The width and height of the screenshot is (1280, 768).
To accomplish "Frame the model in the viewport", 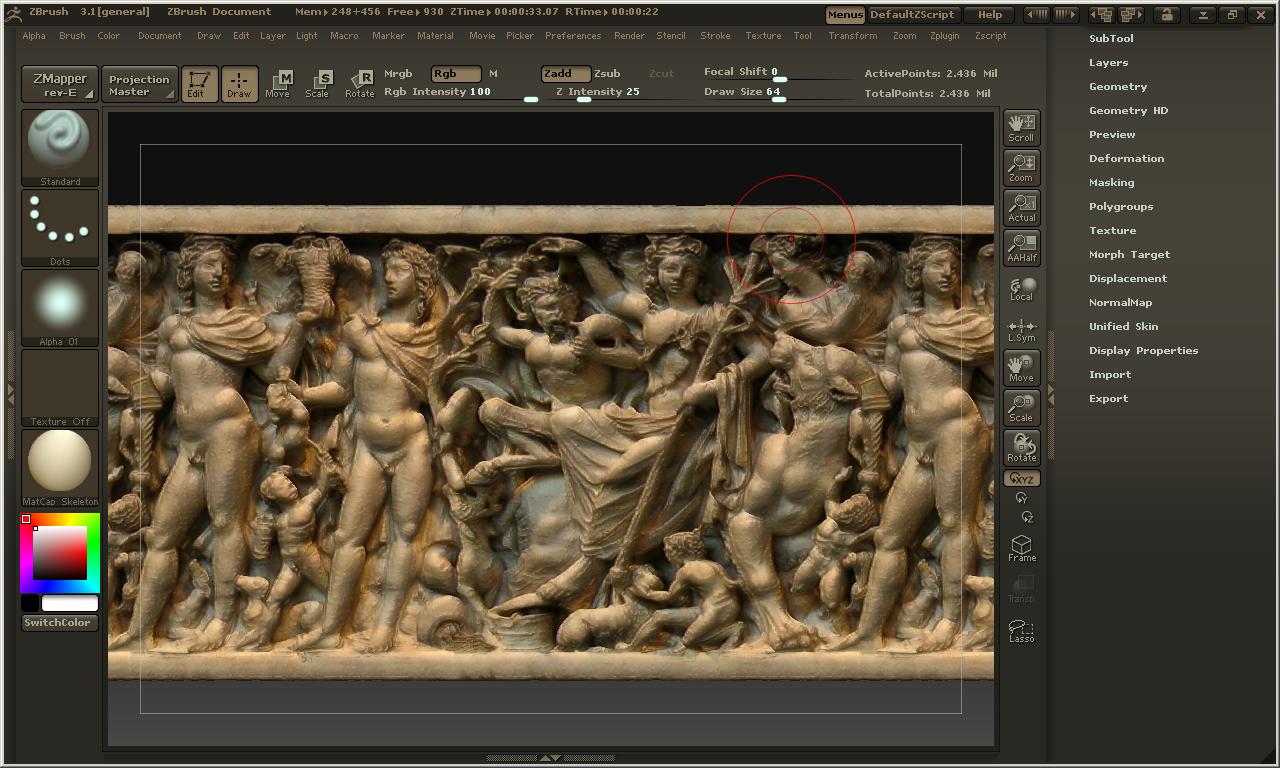I will (x=1021, y=548).
